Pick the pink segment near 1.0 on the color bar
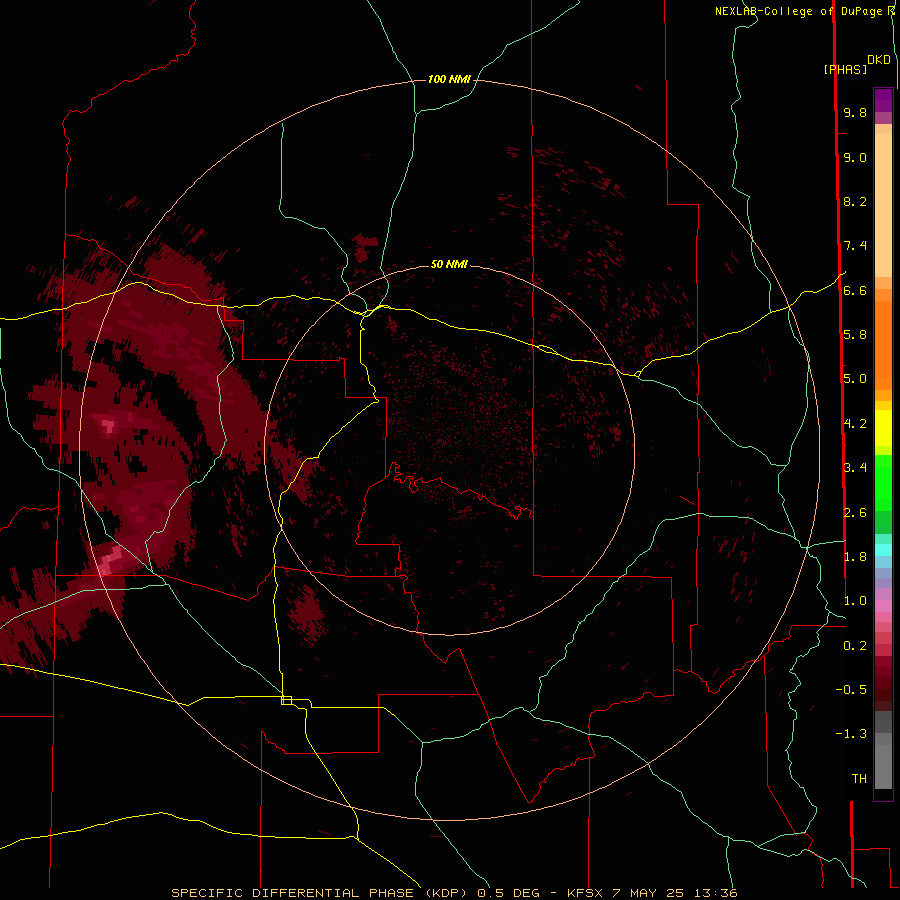The width and height of the screenshot is (900, 900). click(883, 606)
